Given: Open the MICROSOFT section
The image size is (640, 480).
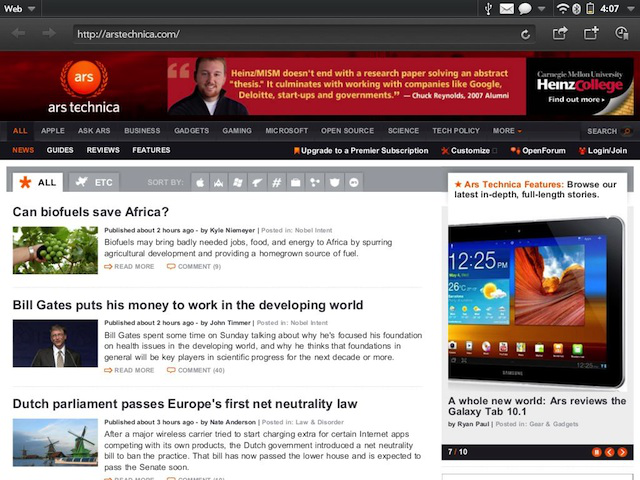Looking at the screenshot, I should (287, 131).
